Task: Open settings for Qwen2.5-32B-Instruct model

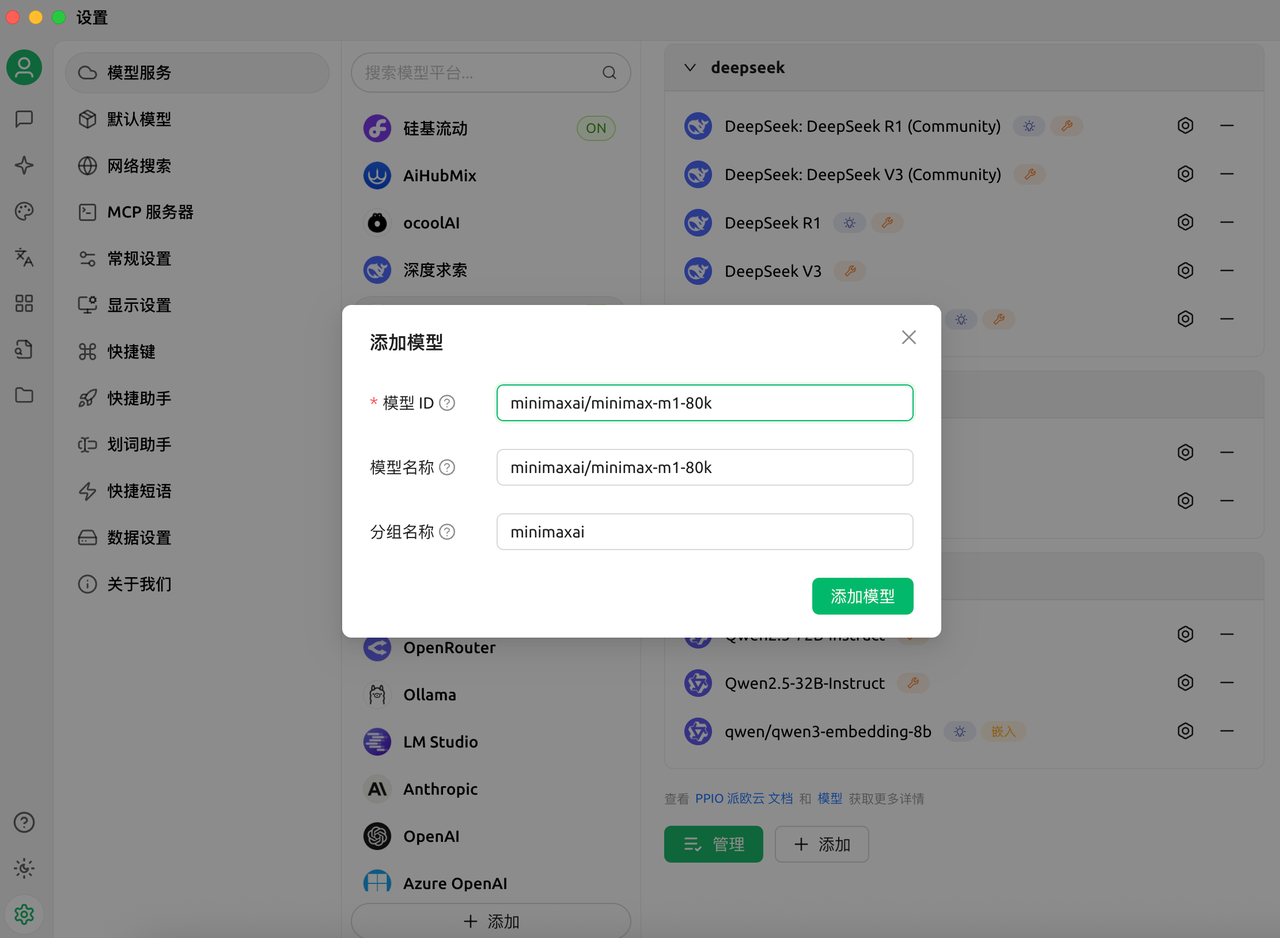Action: [1185, 683]
